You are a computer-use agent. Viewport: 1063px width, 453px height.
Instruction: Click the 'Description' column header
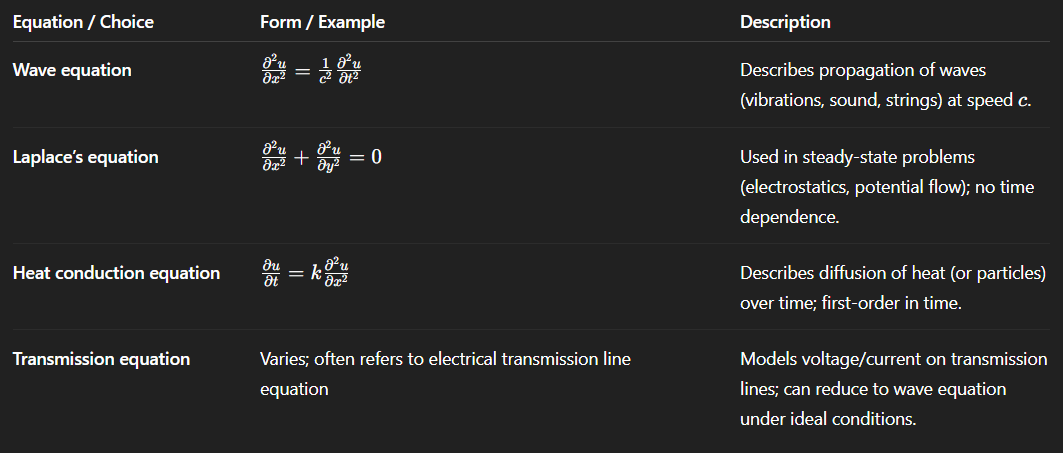tap(785, 22)
